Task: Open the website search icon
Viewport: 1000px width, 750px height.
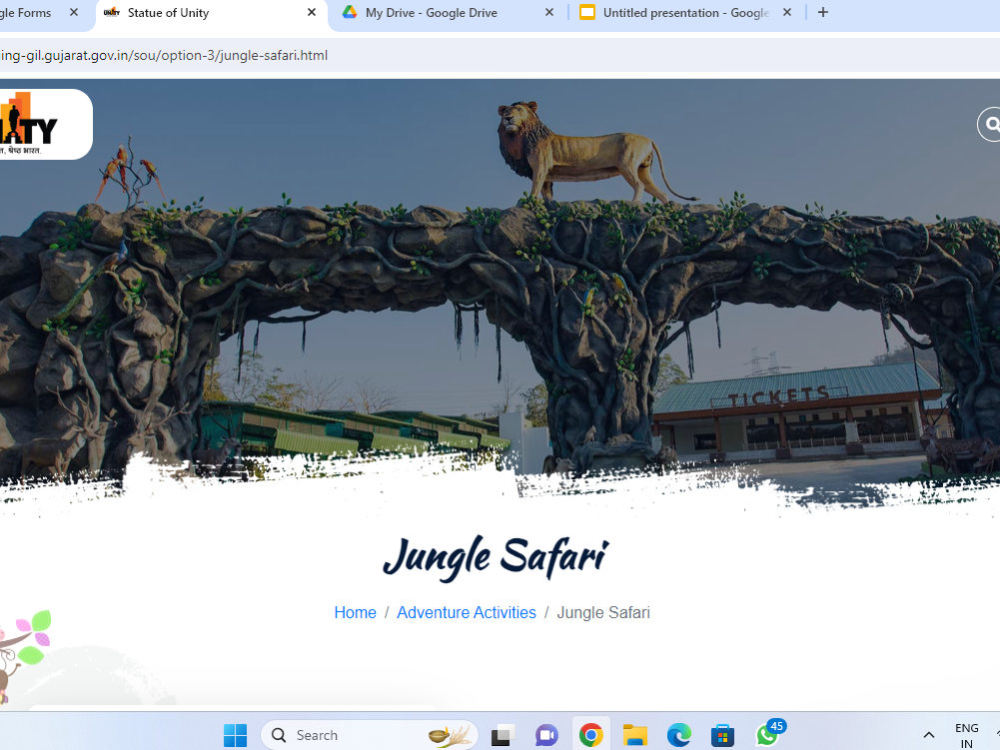Action: pyautogui.click(x=990, y=124)
